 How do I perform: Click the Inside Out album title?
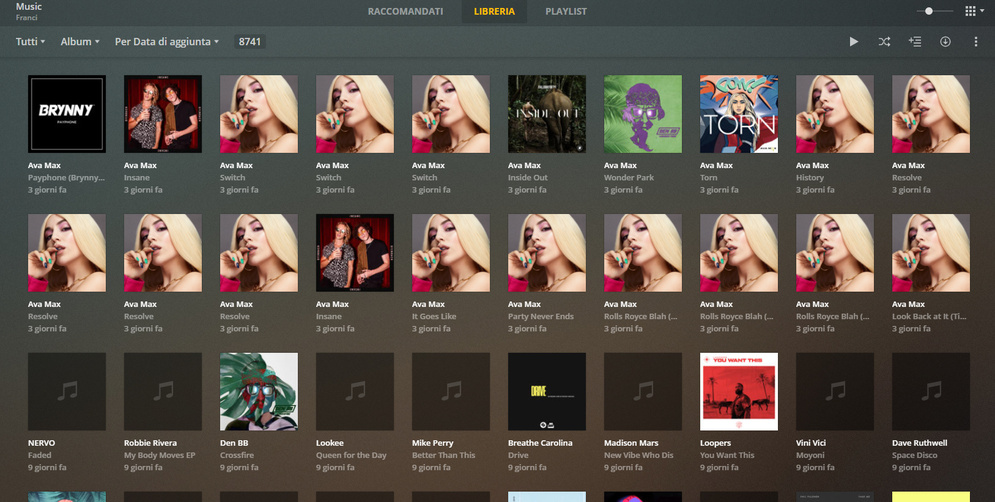(x=527, y=178)
